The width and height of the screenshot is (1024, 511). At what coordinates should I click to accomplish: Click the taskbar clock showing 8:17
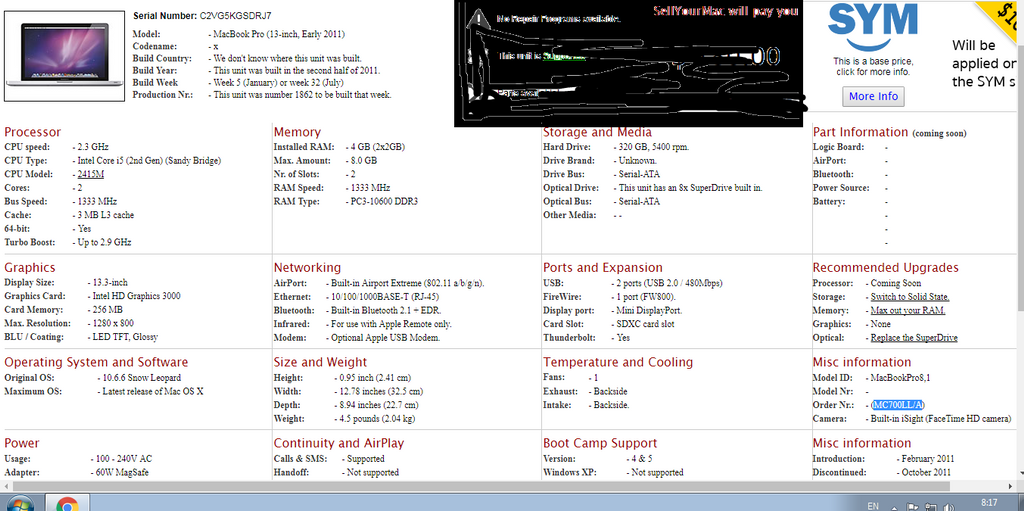pyautogui.click(x=989, y=503)
